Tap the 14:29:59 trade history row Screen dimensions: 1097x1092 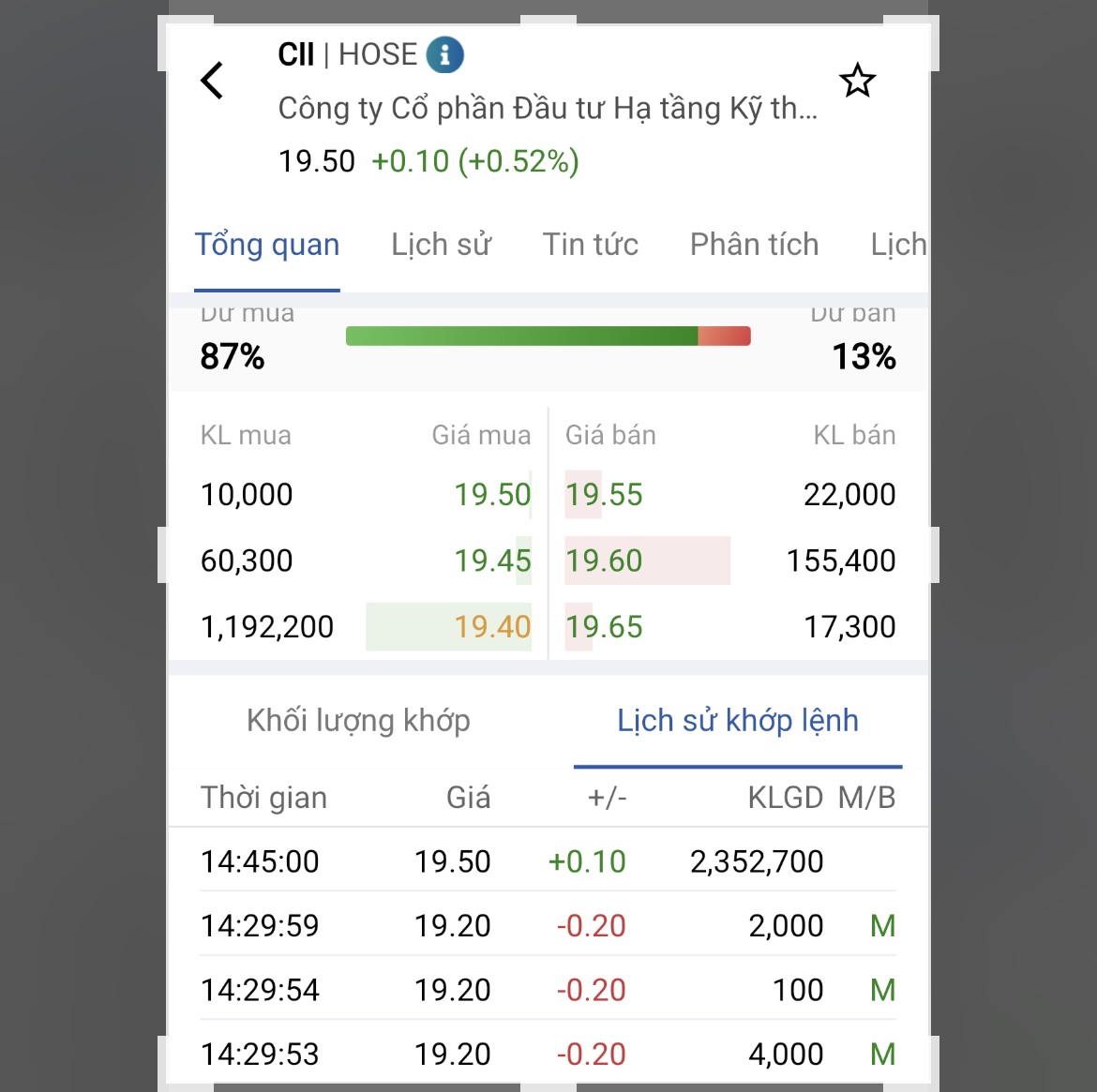pyautogui.click(x=548, y=926)
